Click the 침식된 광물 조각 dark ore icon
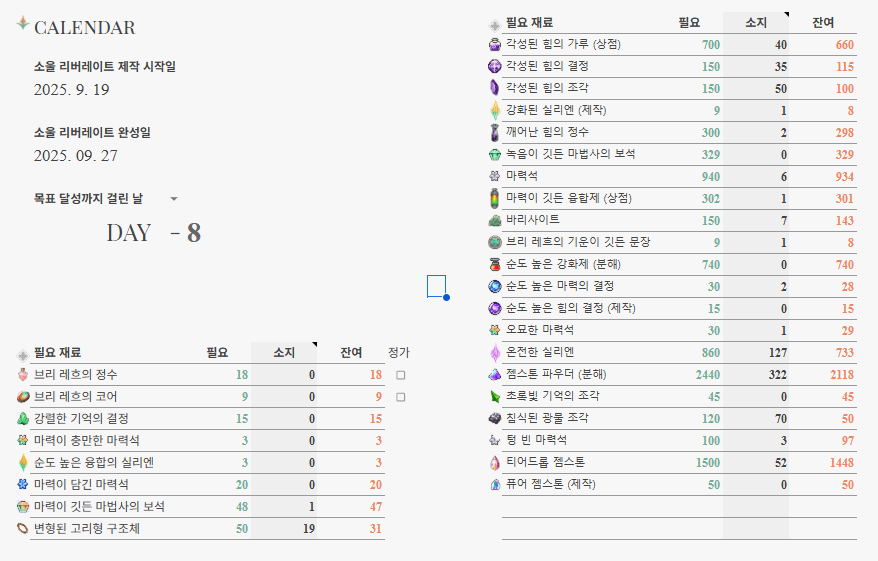Viewport: 878px width, 561px height. pyautogui.click(x=494, y=418)
